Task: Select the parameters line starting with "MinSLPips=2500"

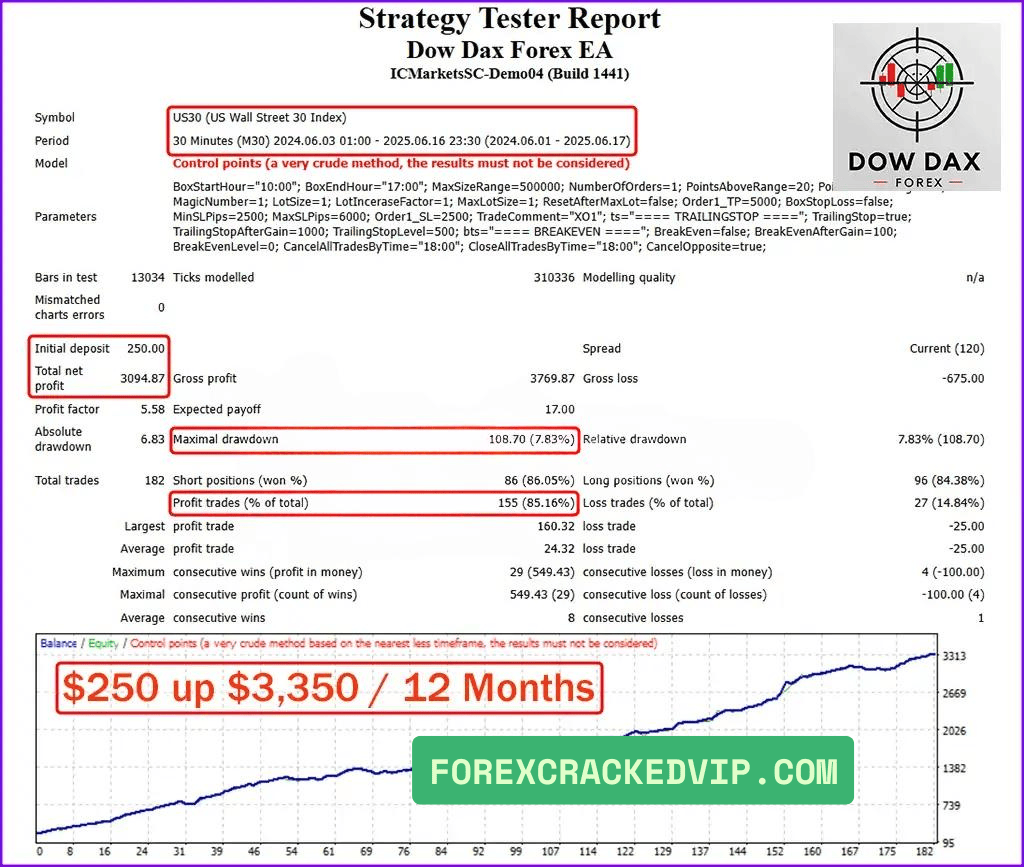Action: pyautogui.click(x=542, y=217)
